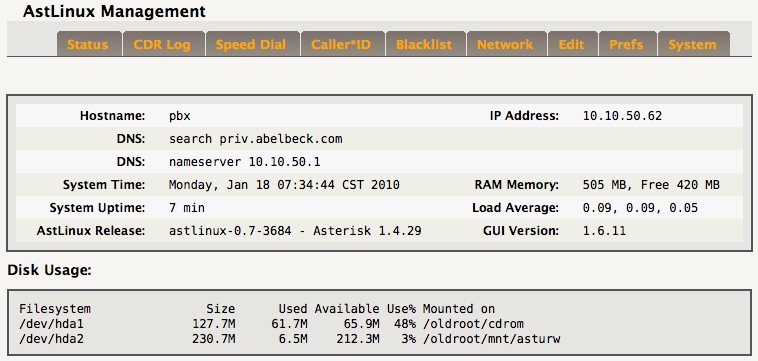Screen dimensions: 758x361
Task: Click the 'Filesystem' column header
Action: coord(55,309)
